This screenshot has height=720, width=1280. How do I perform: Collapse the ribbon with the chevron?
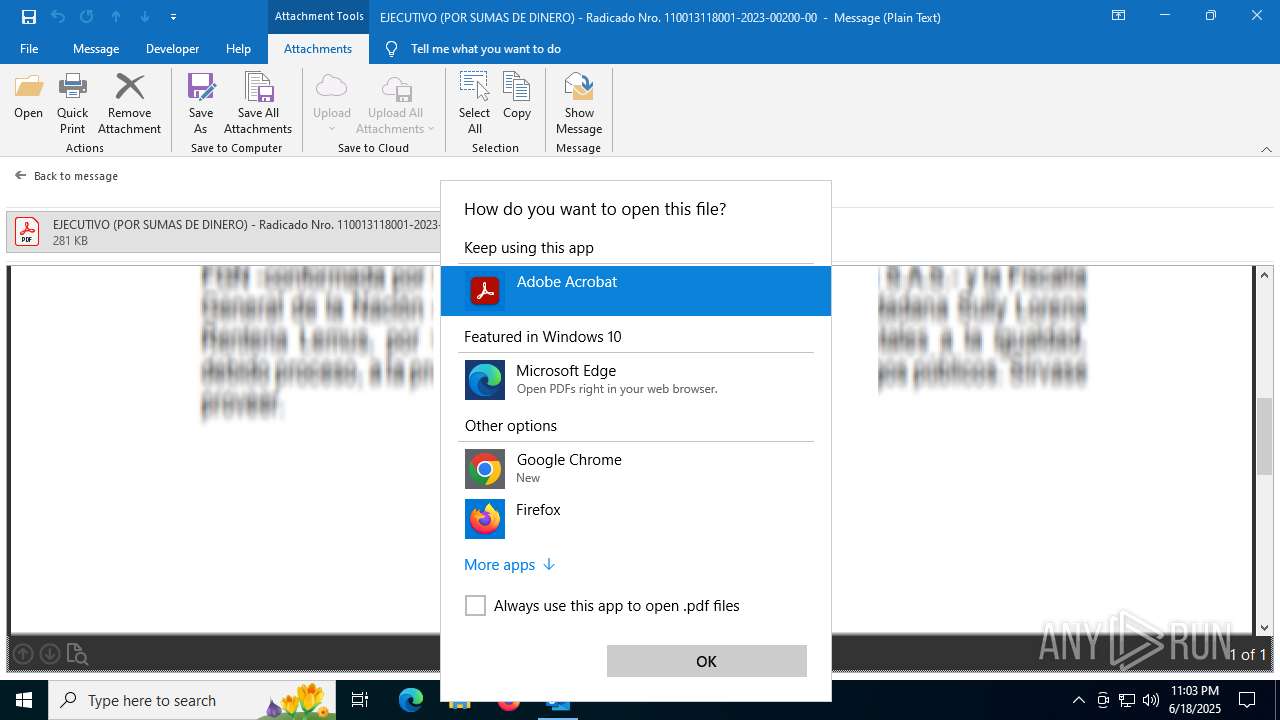click(x=1266, y=149)
